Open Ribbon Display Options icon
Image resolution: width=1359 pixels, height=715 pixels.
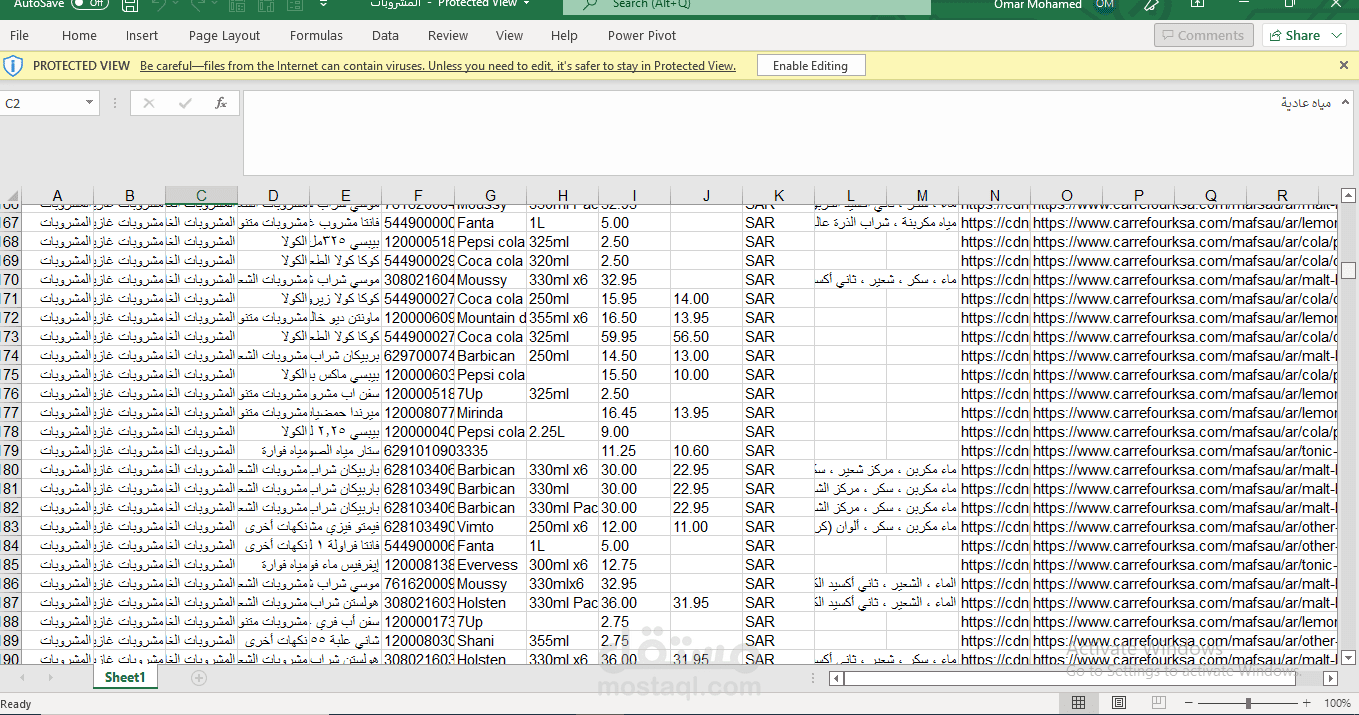point(1197,5)
